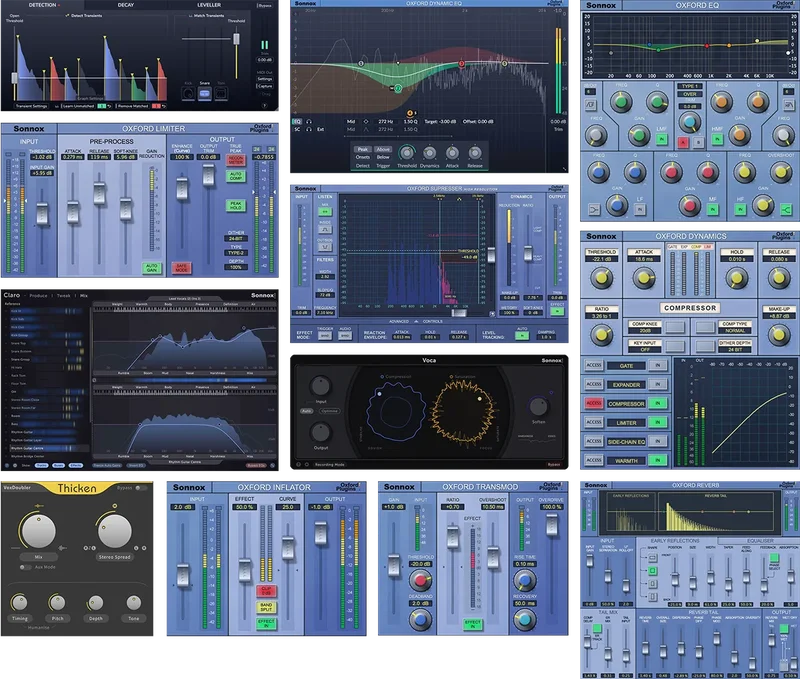Viewport: 800px width, 679px height.
Task: Click the Oxford EQ HF shelf shape icon
Action: pos(786,209)
